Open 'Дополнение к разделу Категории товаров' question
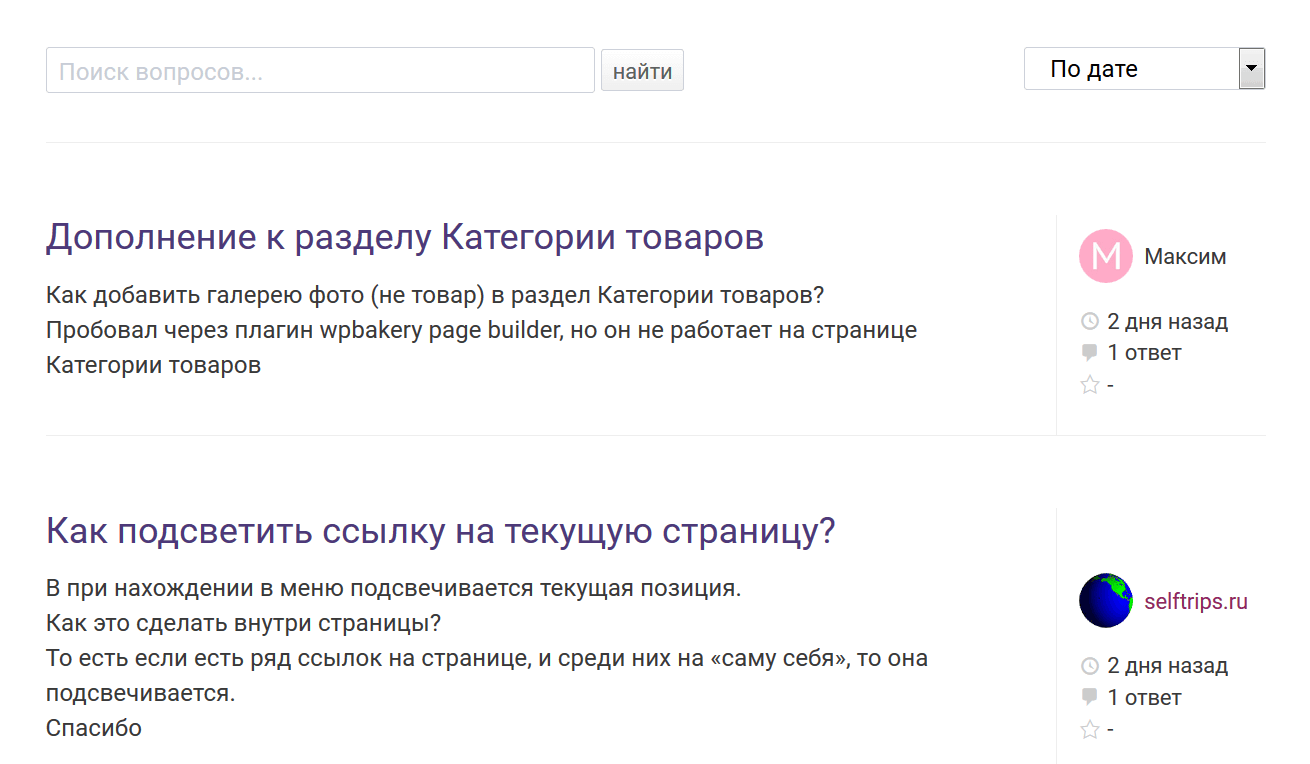The image size is (1310, 764). coord(405,238)
